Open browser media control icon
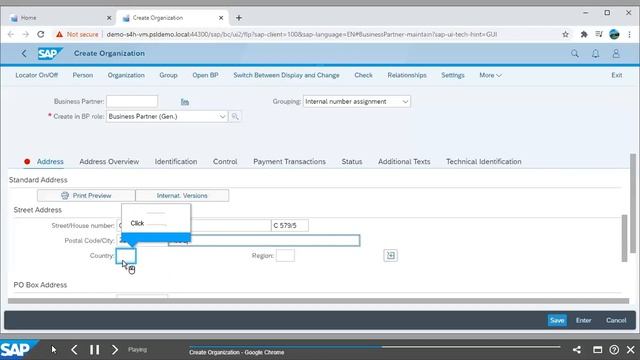This screenshot has height=360, width=640. pos(599,34)
